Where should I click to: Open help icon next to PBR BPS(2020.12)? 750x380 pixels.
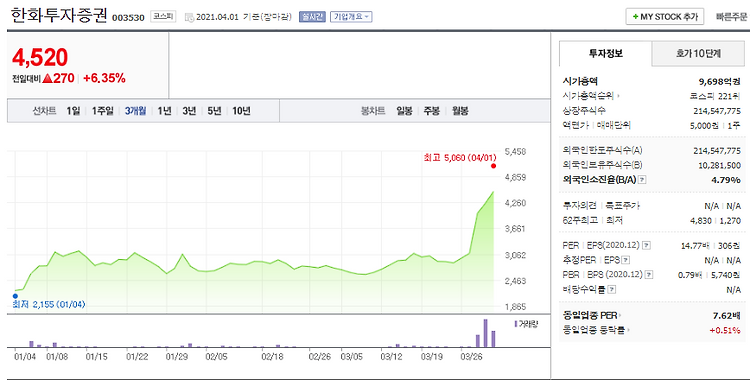tap(649, 275)
